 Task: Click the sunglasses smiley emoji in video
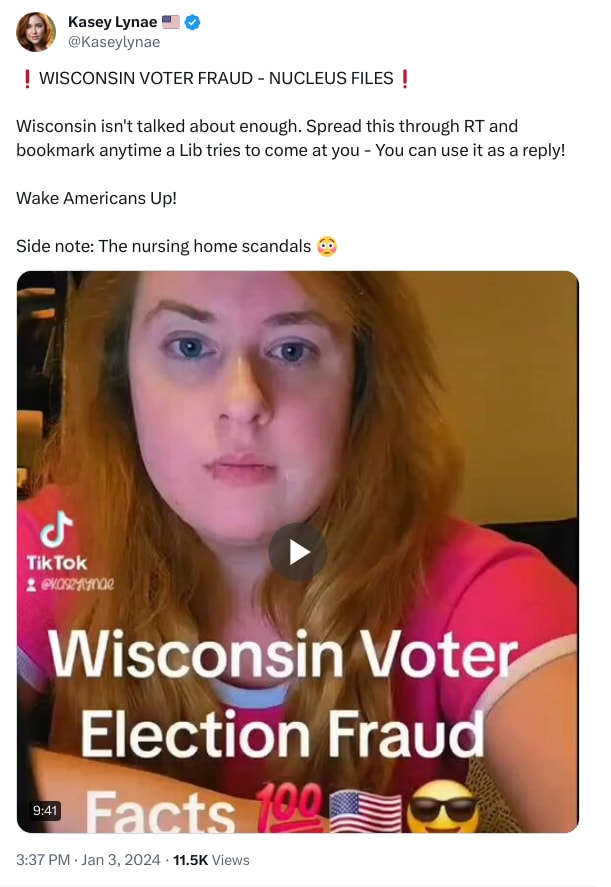[443, 806]
